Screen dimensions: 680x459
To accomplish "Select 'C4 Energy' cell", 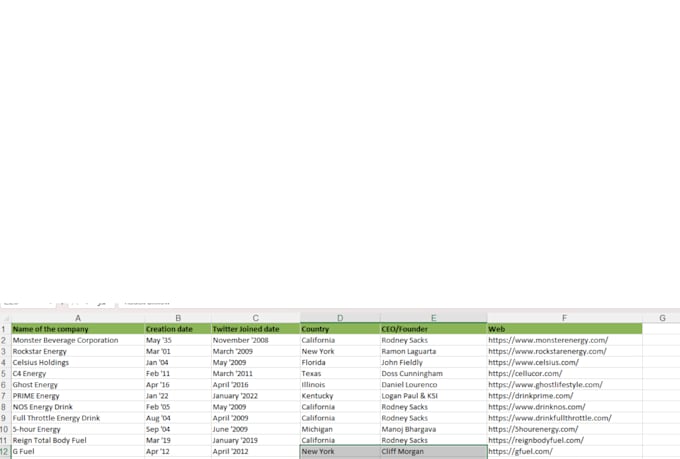I will tap(78, 374).
